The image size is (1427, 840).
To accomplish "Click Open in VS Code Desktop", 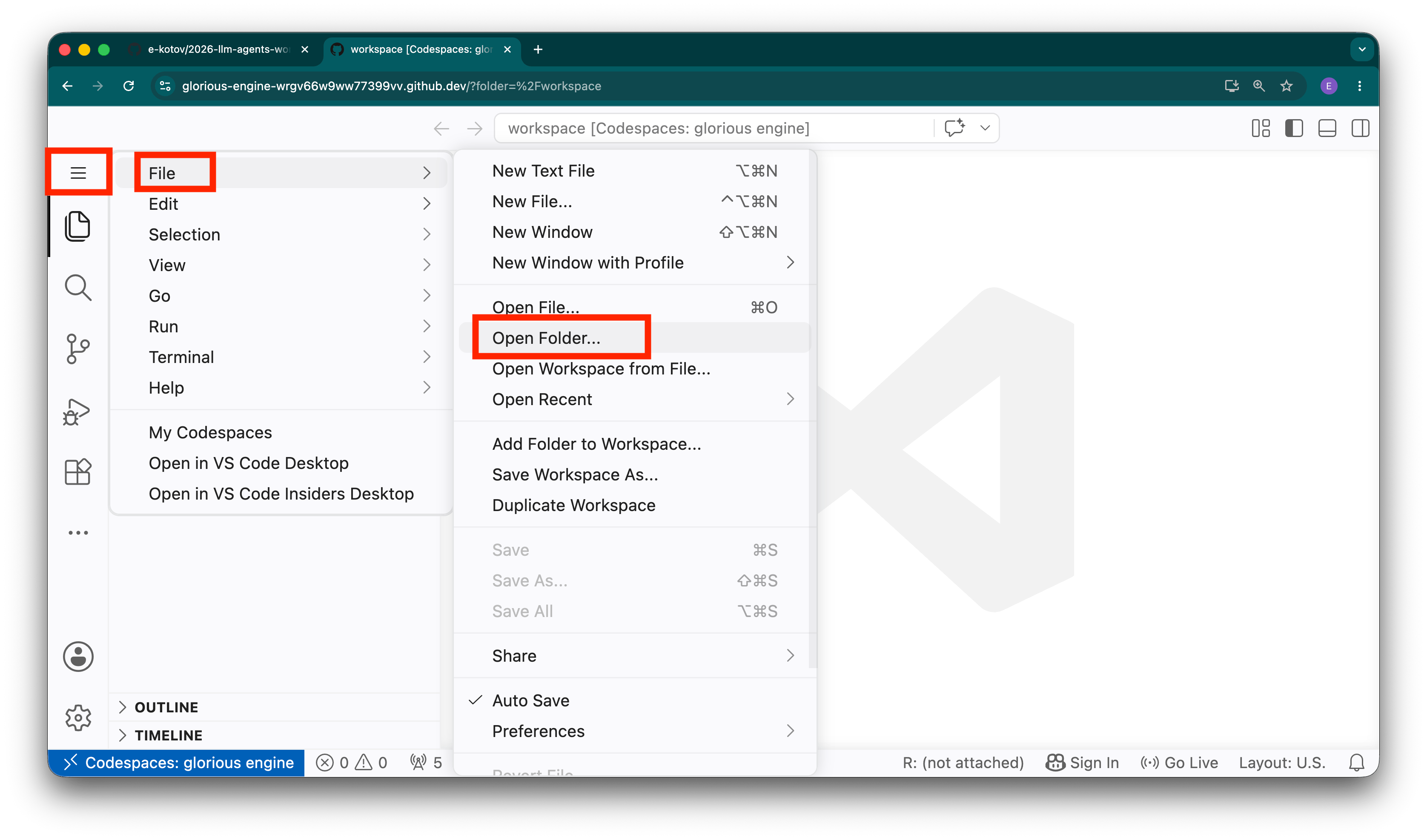I will (281, 463).
